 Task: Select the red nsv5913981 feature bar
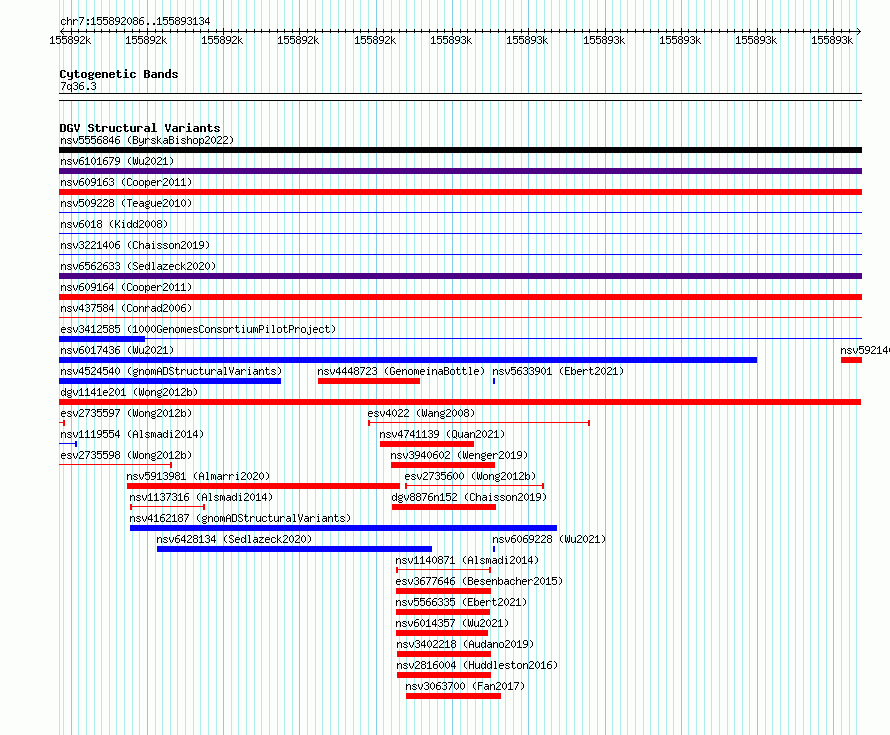[x=263, y=486]
